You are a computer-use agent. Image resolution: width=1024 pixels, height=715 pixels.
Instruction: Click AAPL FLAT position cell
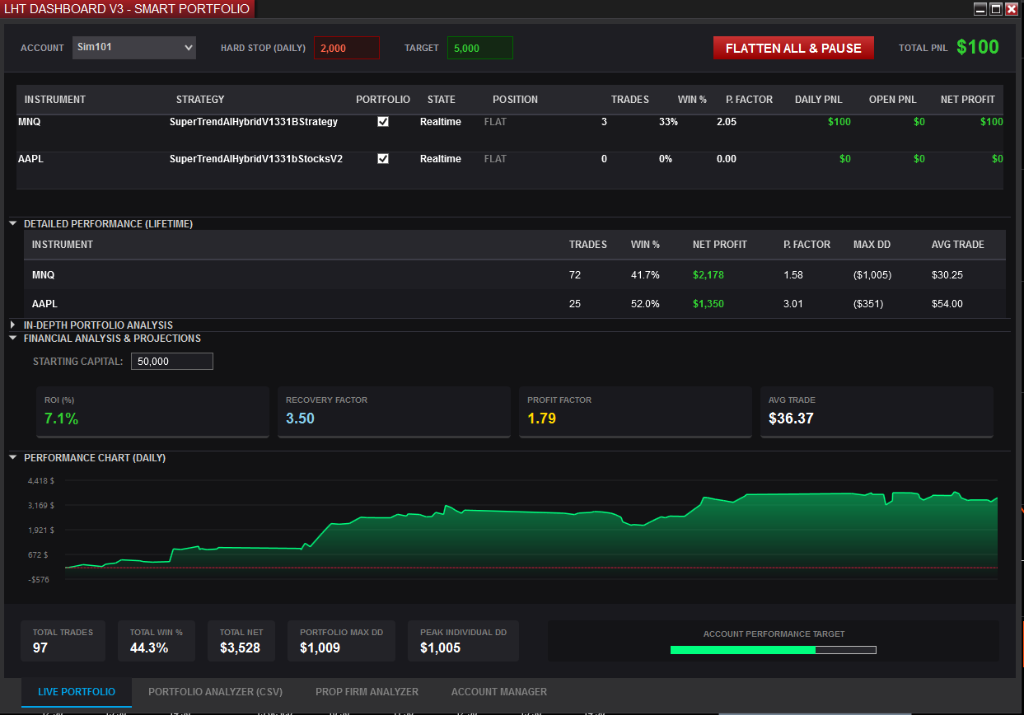tap(495, 159)
